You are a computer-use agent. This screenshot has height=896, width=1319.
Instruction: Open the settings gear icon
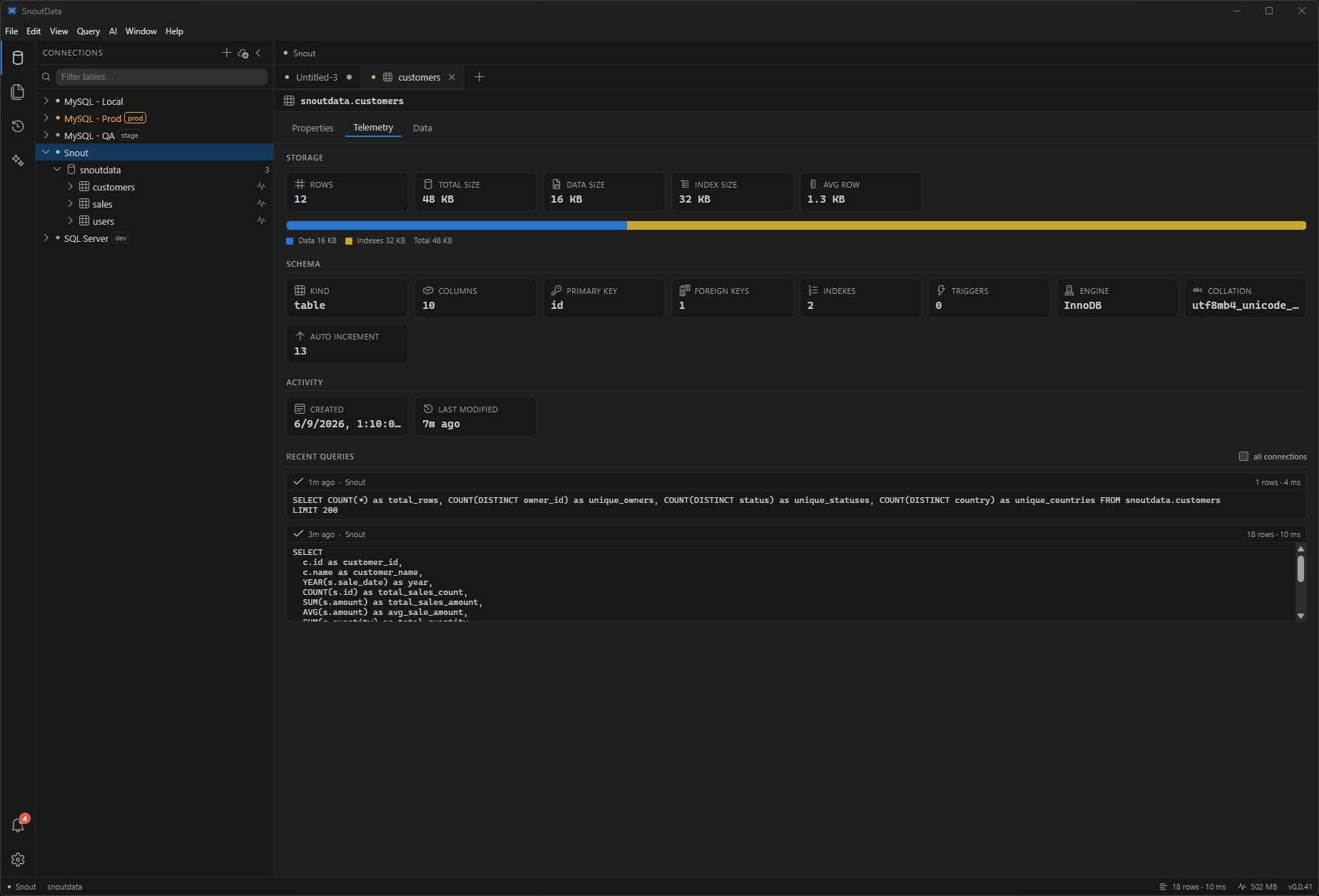pos(18,860)
